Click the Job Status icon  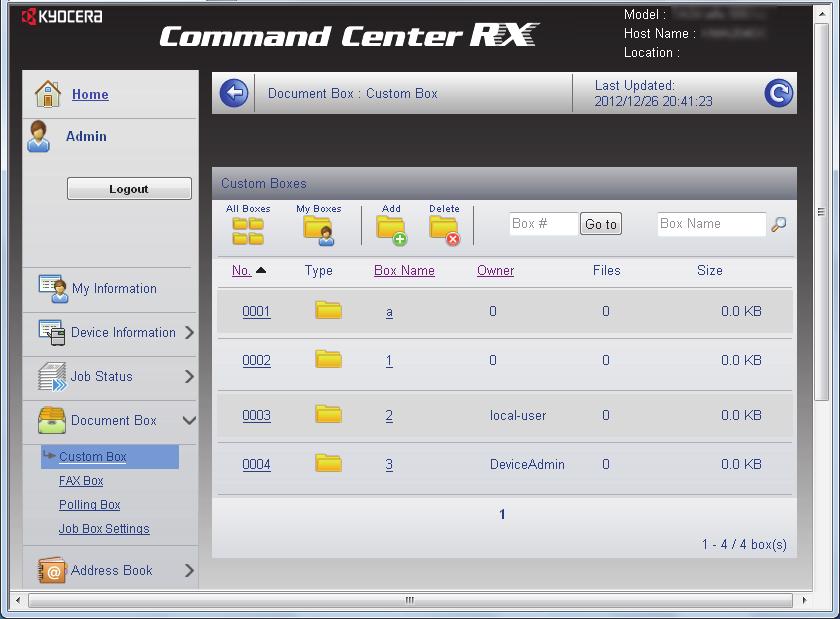coord(52,376)
